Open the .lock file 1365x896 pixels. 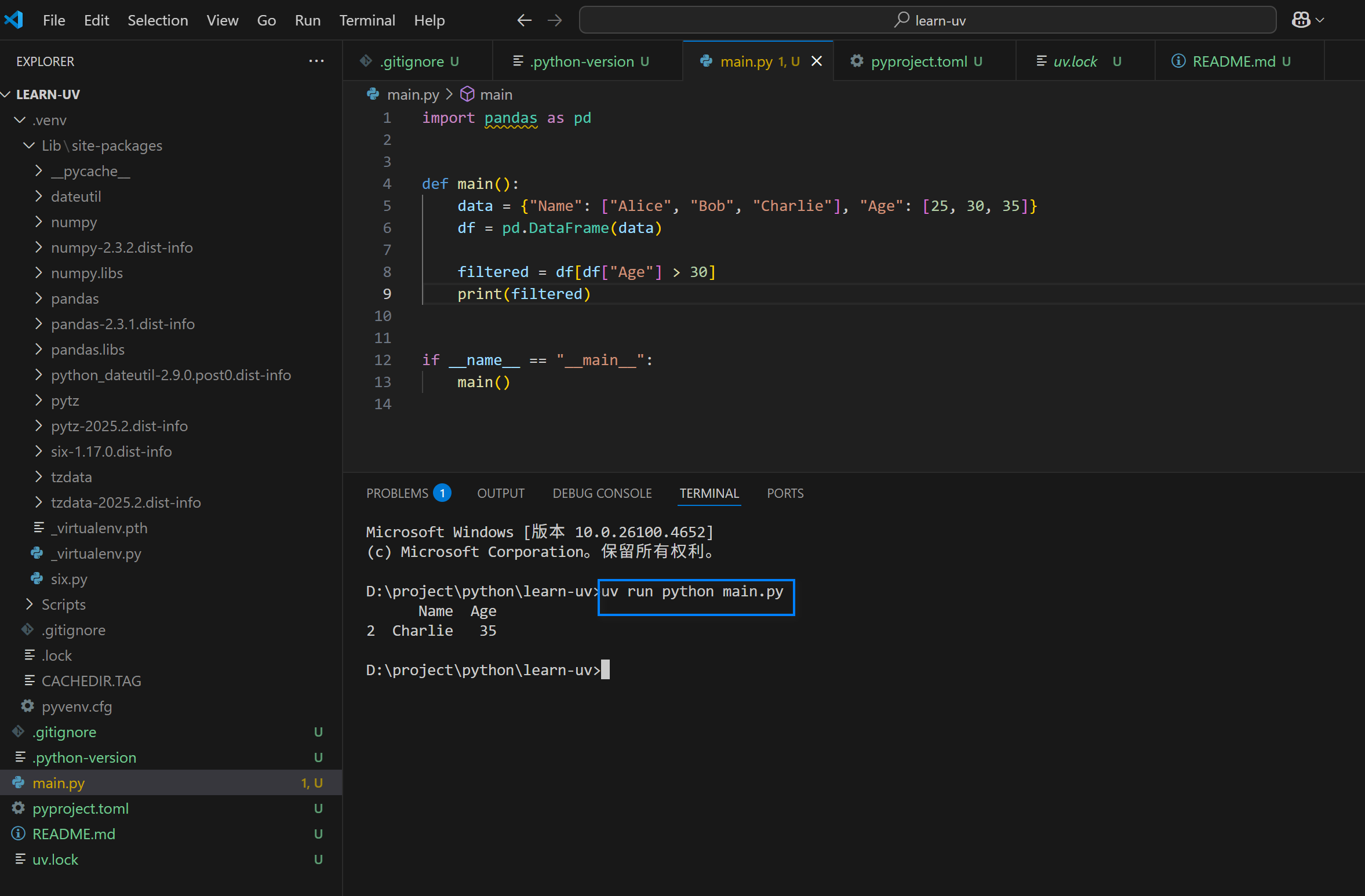click(x=171, y=655)
